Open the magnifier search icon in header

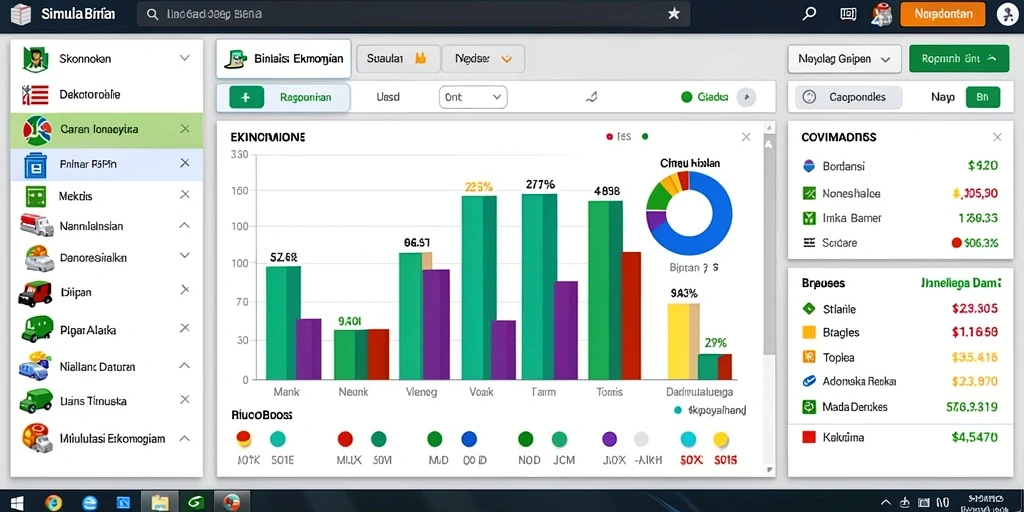click(x=809, y=14)
